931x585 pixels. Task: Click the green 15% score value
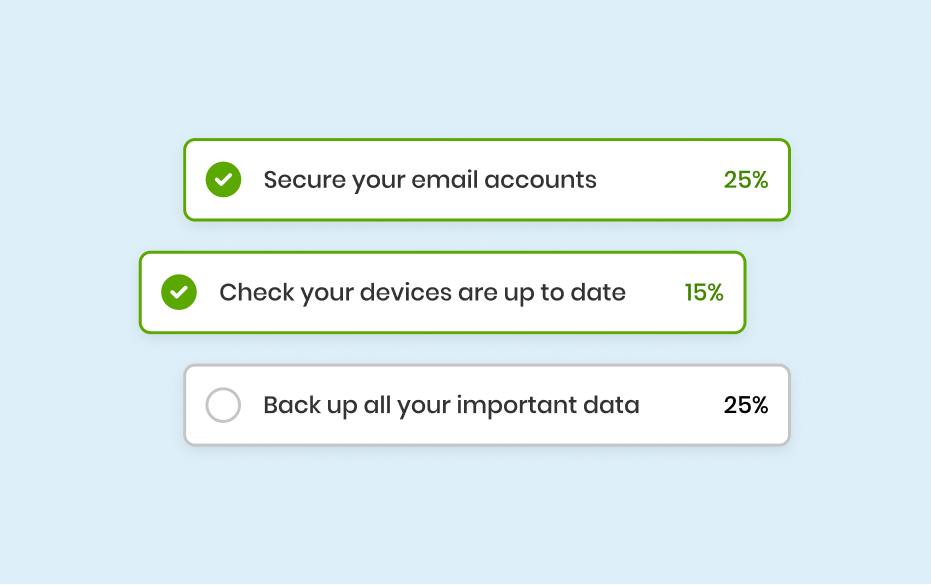(x=704, y=292)
